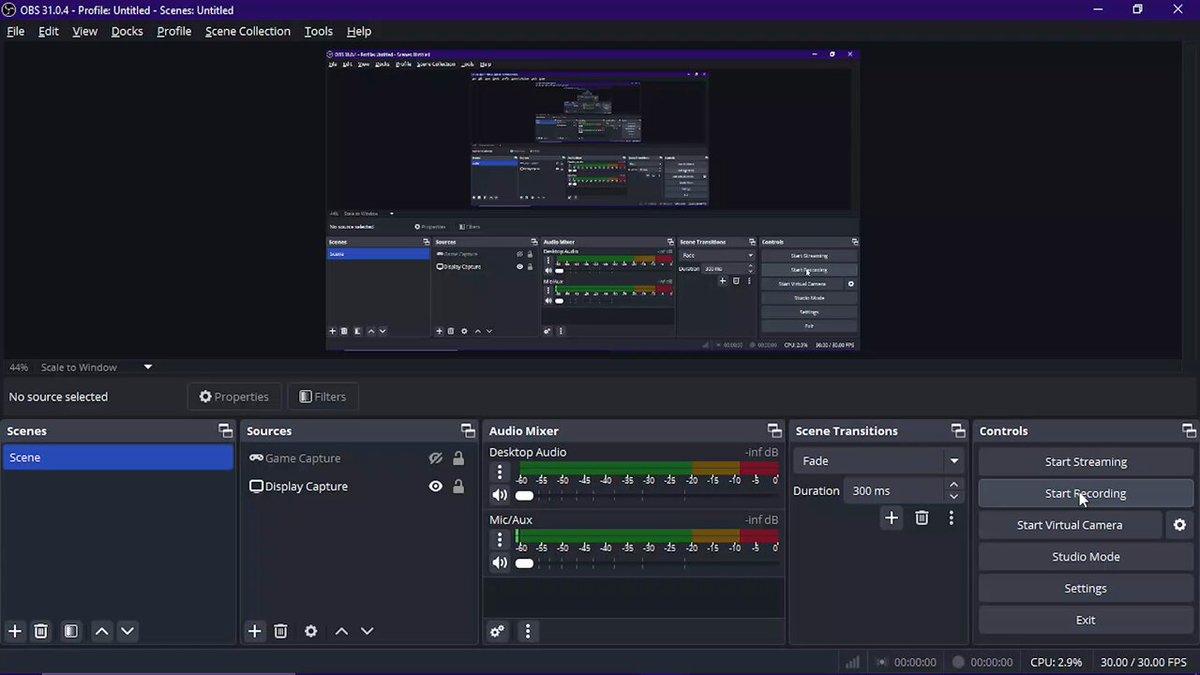
Task: Show the hidden Game Capture source
Action: click(x=435, y=458)
